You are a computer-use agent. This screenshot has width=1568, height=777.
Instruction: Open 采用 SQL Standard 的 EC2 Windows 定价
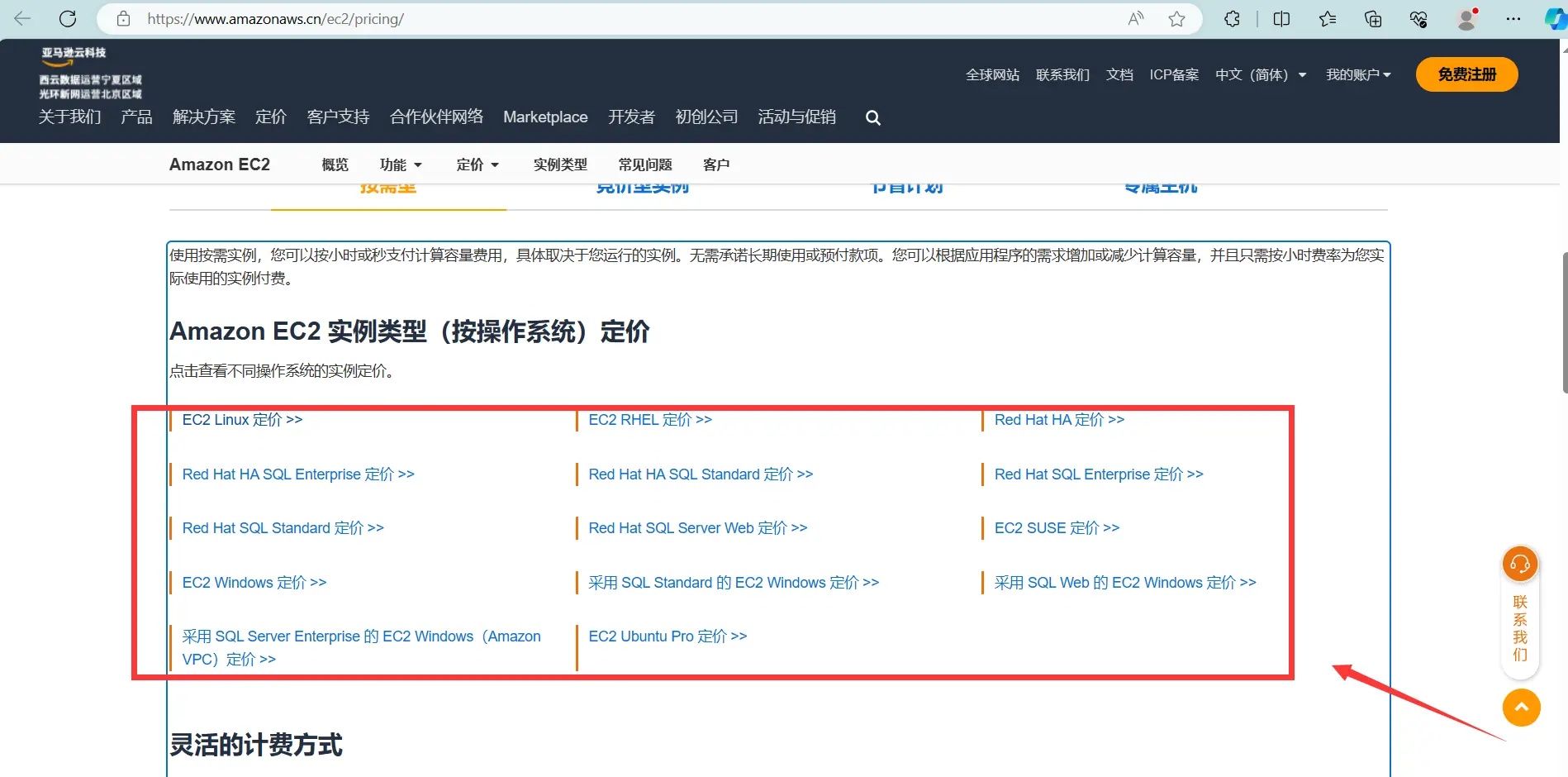pyautogui.click(x=734, y=583)
